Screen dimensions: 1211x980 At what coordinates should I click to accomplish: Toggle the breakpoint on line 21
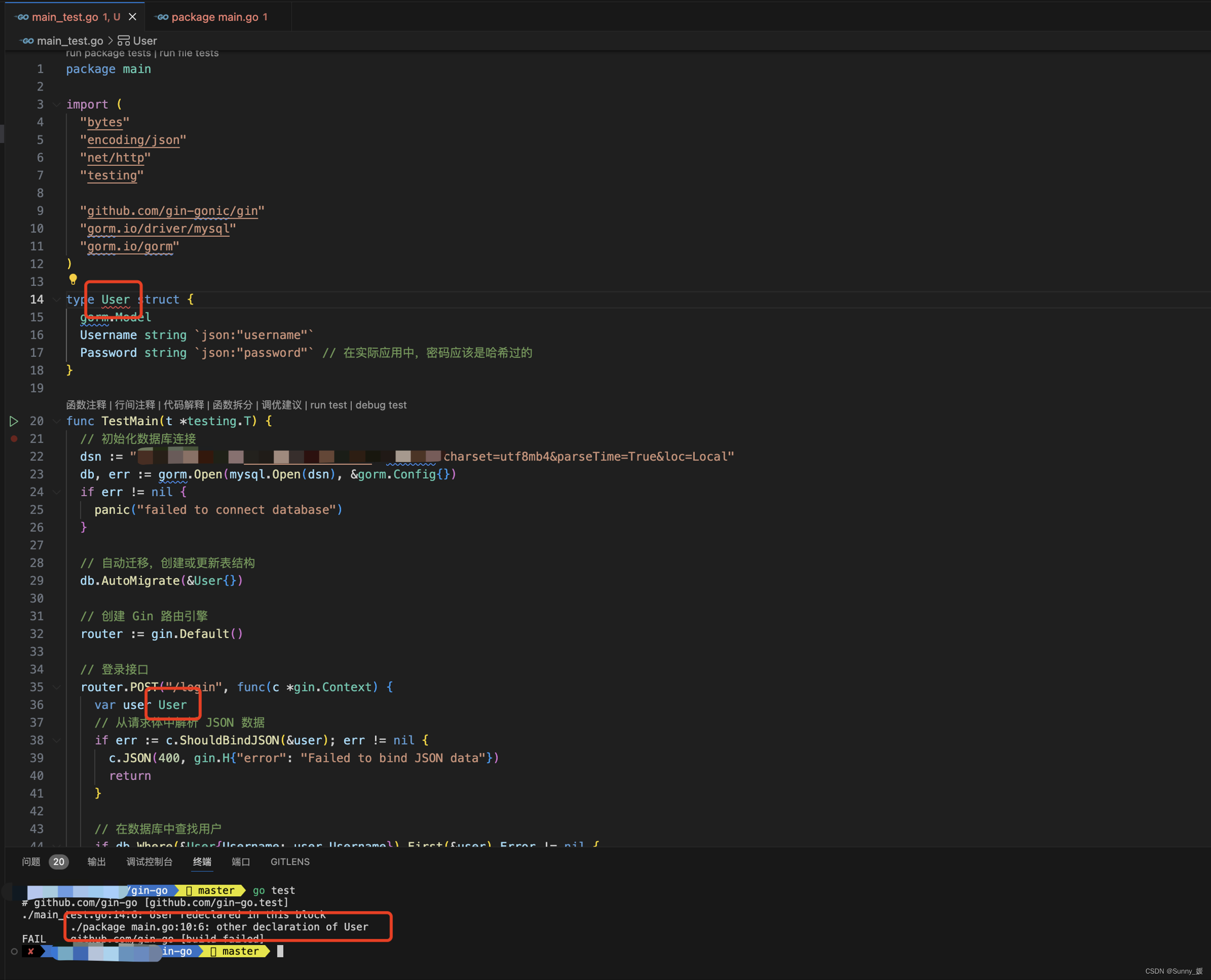click(x=14, y=439)
